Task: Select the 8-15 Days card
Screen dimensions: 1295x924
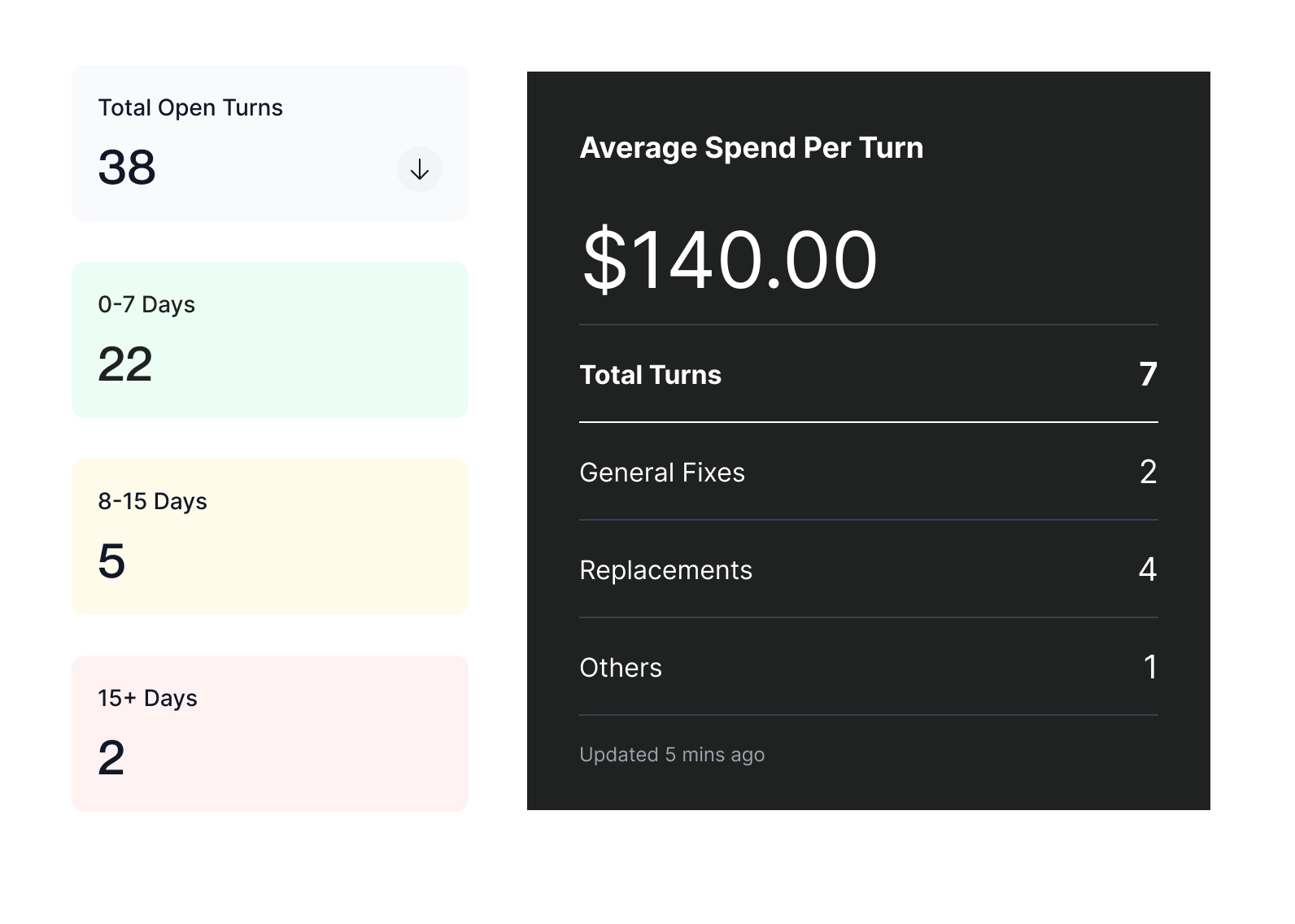Action: tap(270, 537)
